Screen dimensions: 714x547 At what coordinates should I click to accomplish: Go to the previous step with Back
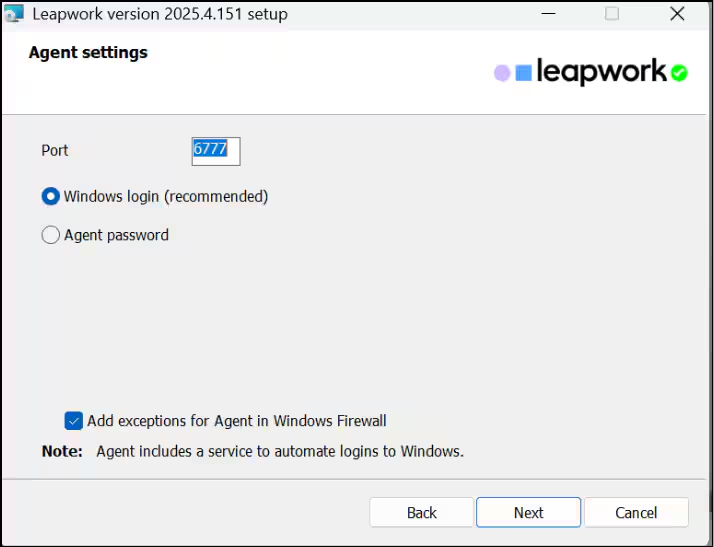[421, 512]
